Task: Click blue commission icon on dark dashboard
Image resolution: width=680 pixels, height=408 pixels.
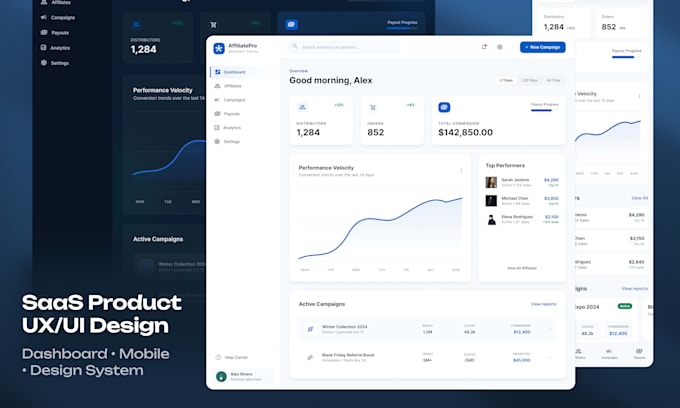Action: [x=291, y=25]
